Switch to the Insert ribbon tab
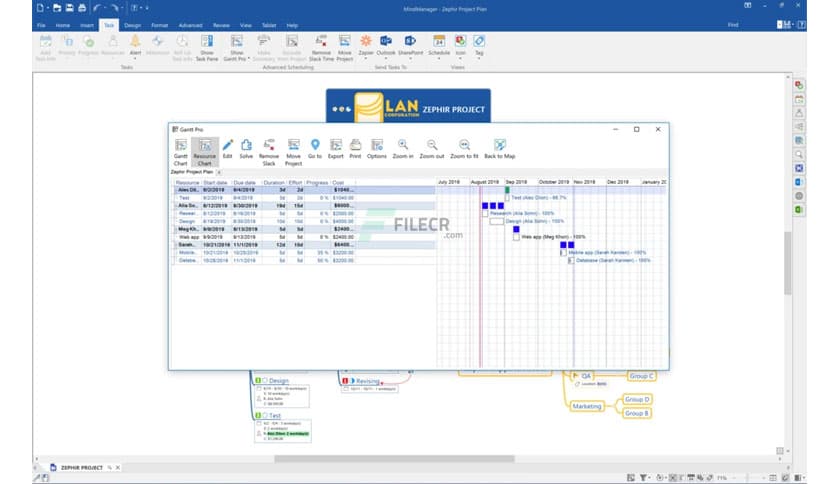836x484 pixels. click(87, 25)
